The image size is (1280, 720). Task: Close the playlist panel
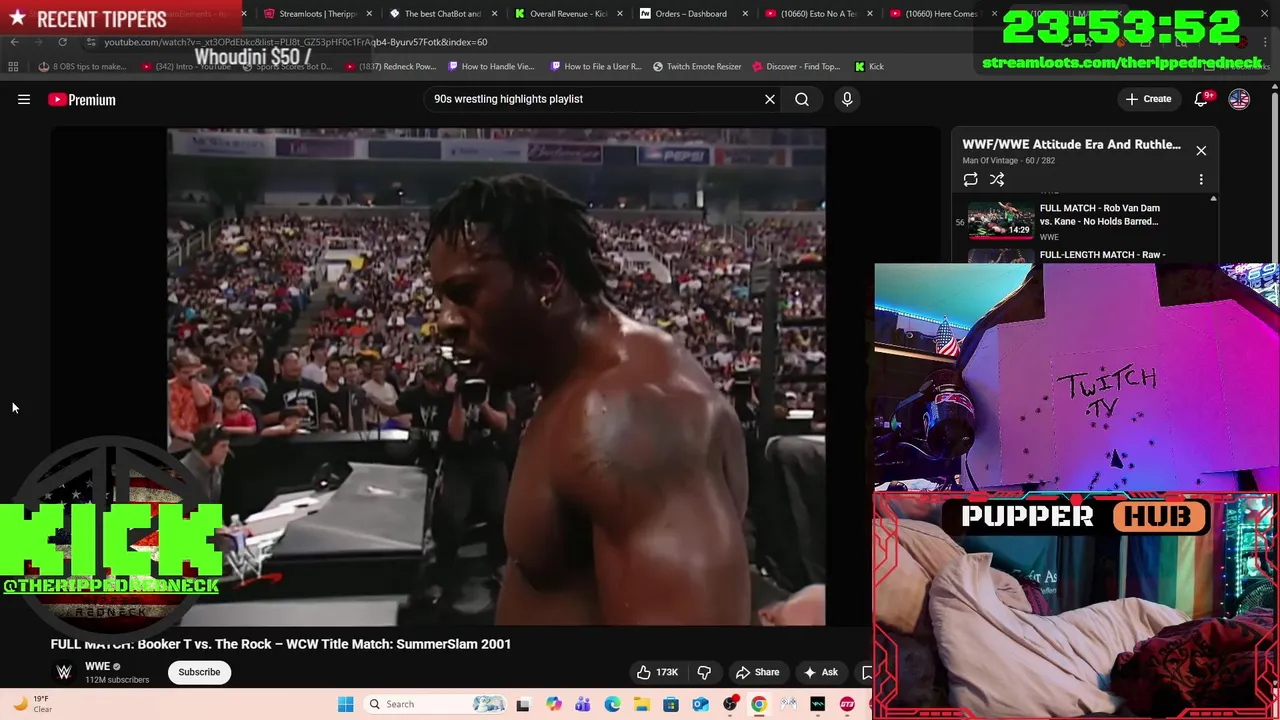click(x=1201, y=151)
